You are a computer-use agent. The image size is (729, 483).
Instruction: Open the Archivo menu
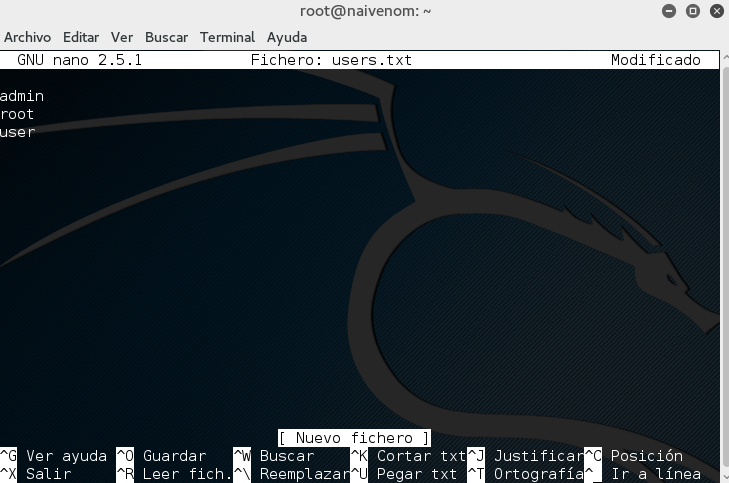27,37
